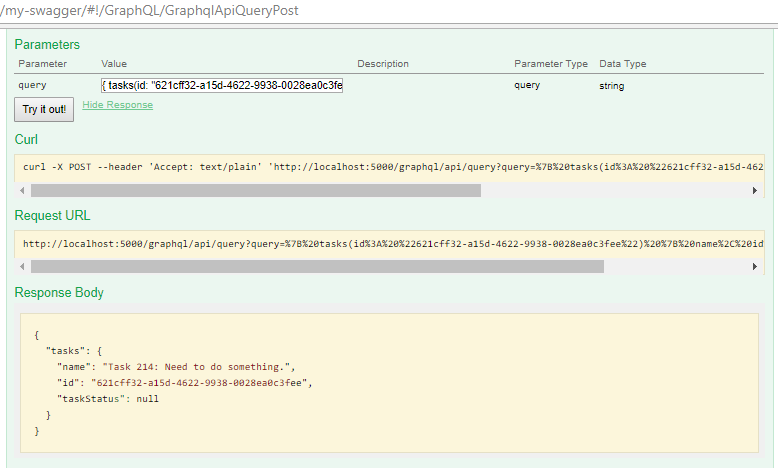
Task: Click the taskStatus null line in response
Action: pyautogui.click(x=108, y=399)
